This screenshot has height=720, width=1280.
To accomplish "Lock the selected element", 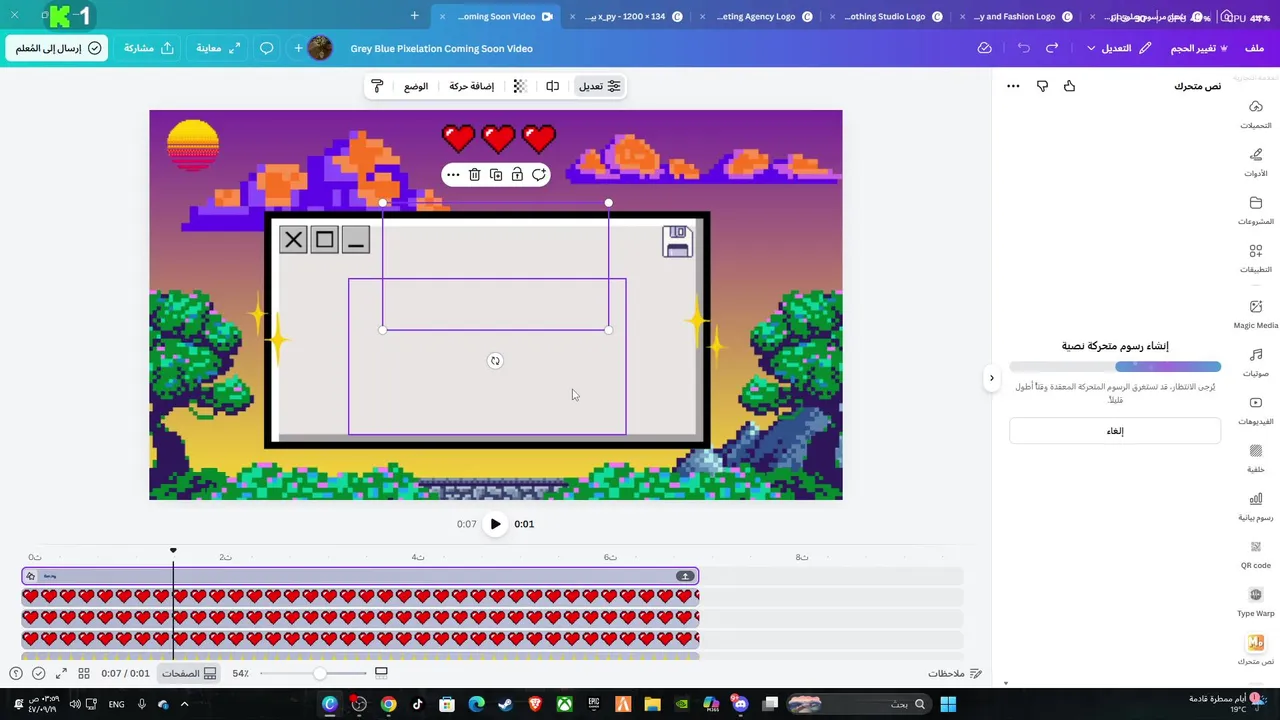I will click(517, 175).
